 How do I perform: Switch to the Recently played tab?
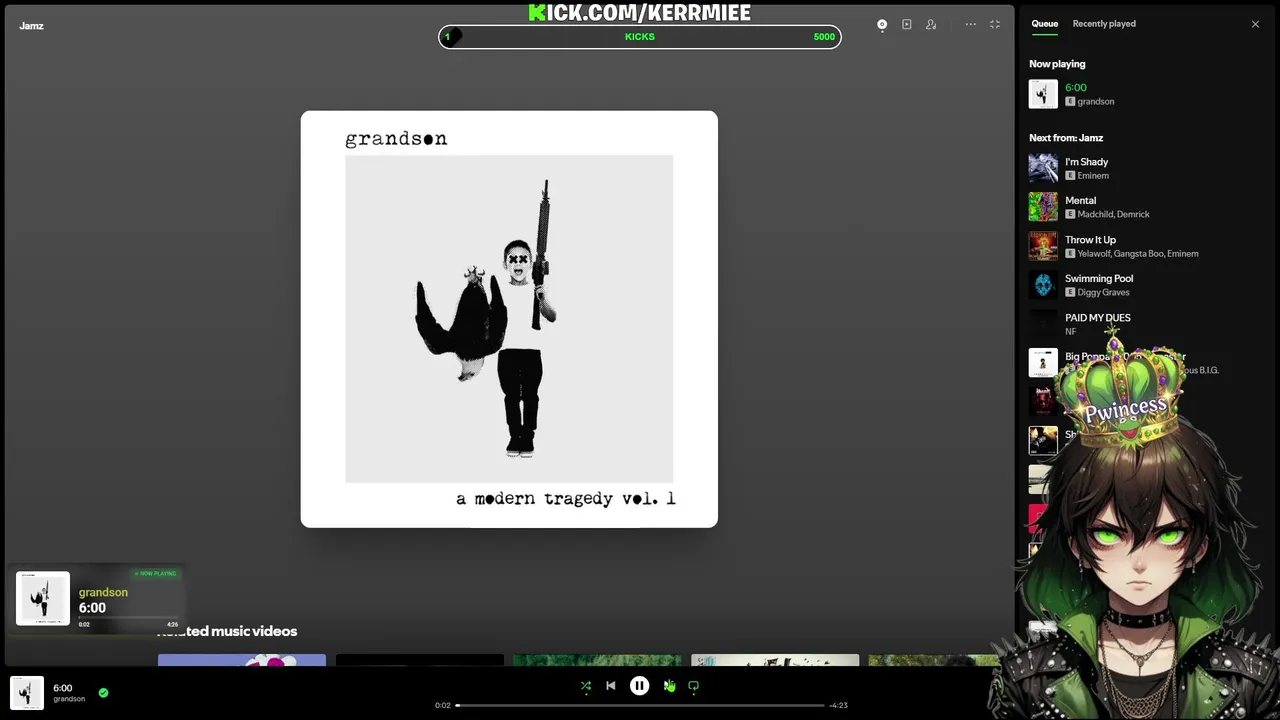click(1104, 23)
